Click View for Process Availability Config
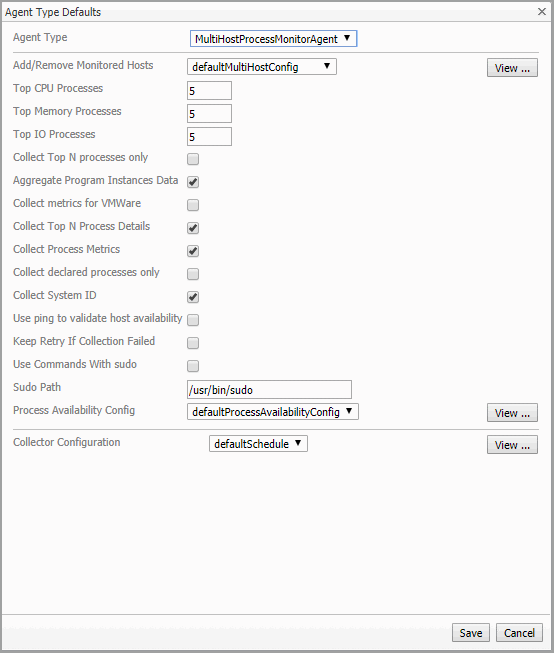554x653 pixels. pos(512,413)
